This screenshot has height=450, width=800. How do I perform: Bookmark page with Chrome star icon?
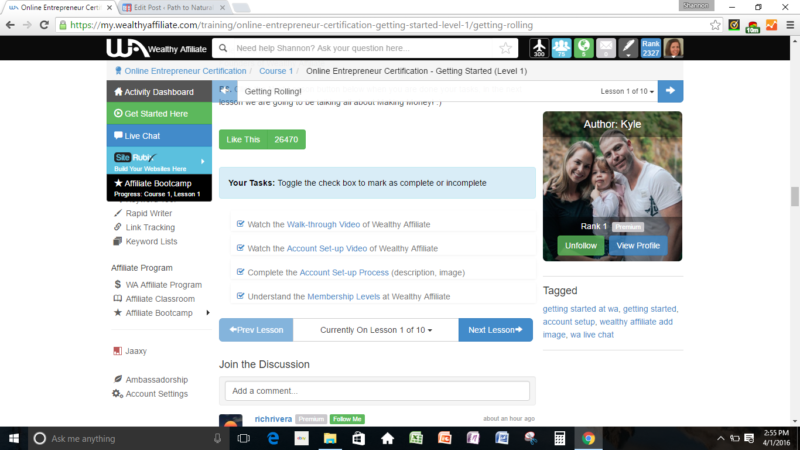pyautogui.click(x=715, y=25)
